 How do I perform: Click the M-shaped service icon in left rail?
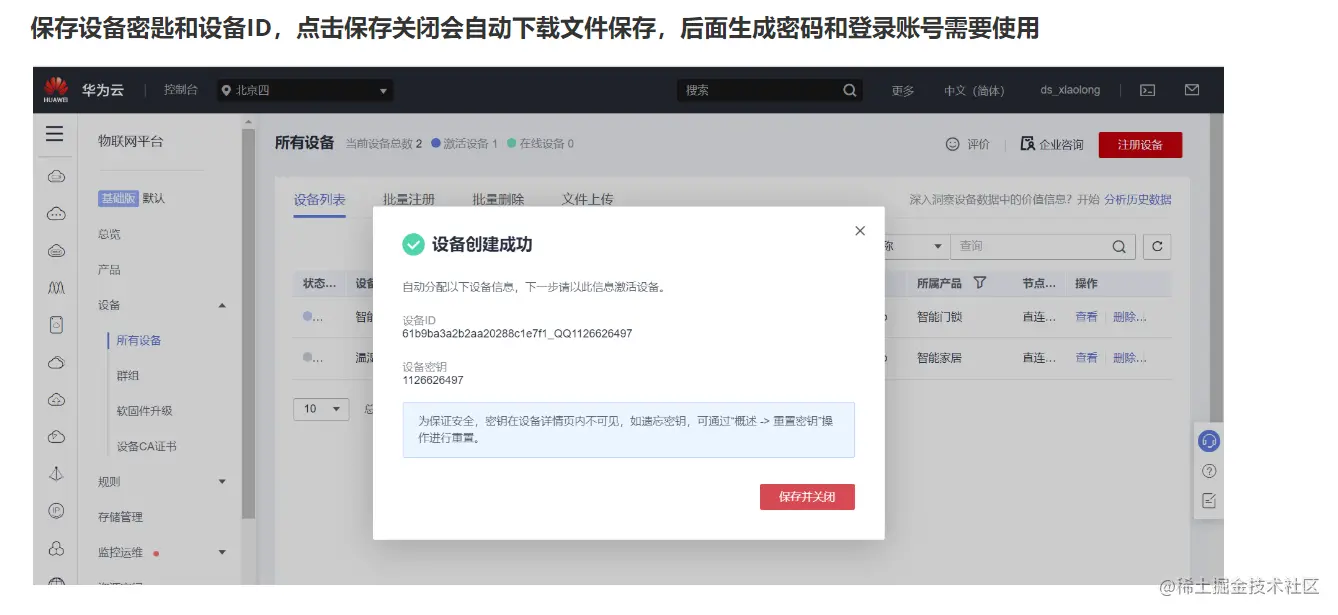(x=56, y=288)
